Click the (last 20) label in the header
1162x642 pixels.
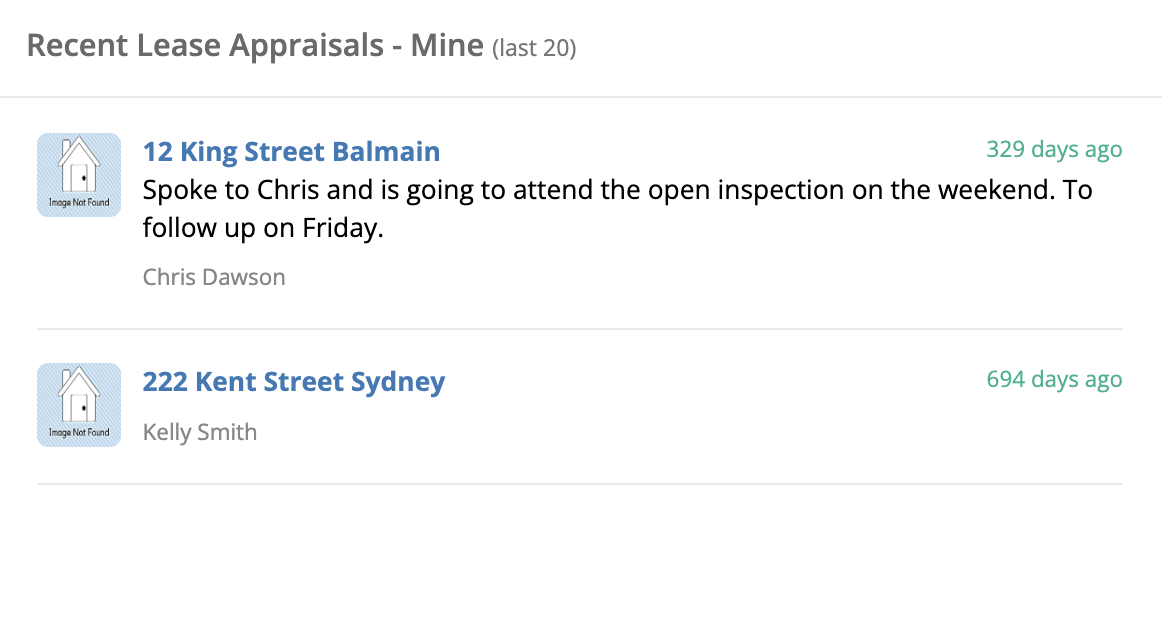pos(534,47)
